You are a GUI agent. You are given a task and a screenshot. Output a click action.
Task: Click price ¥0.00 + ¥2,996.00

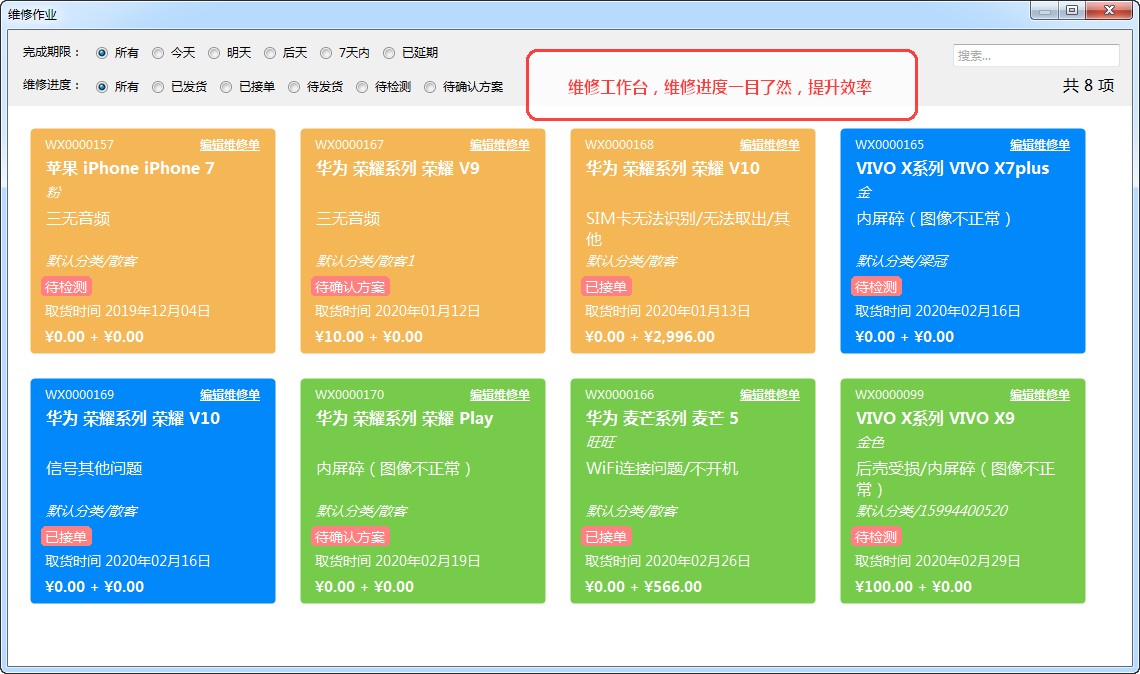point(650,337)
